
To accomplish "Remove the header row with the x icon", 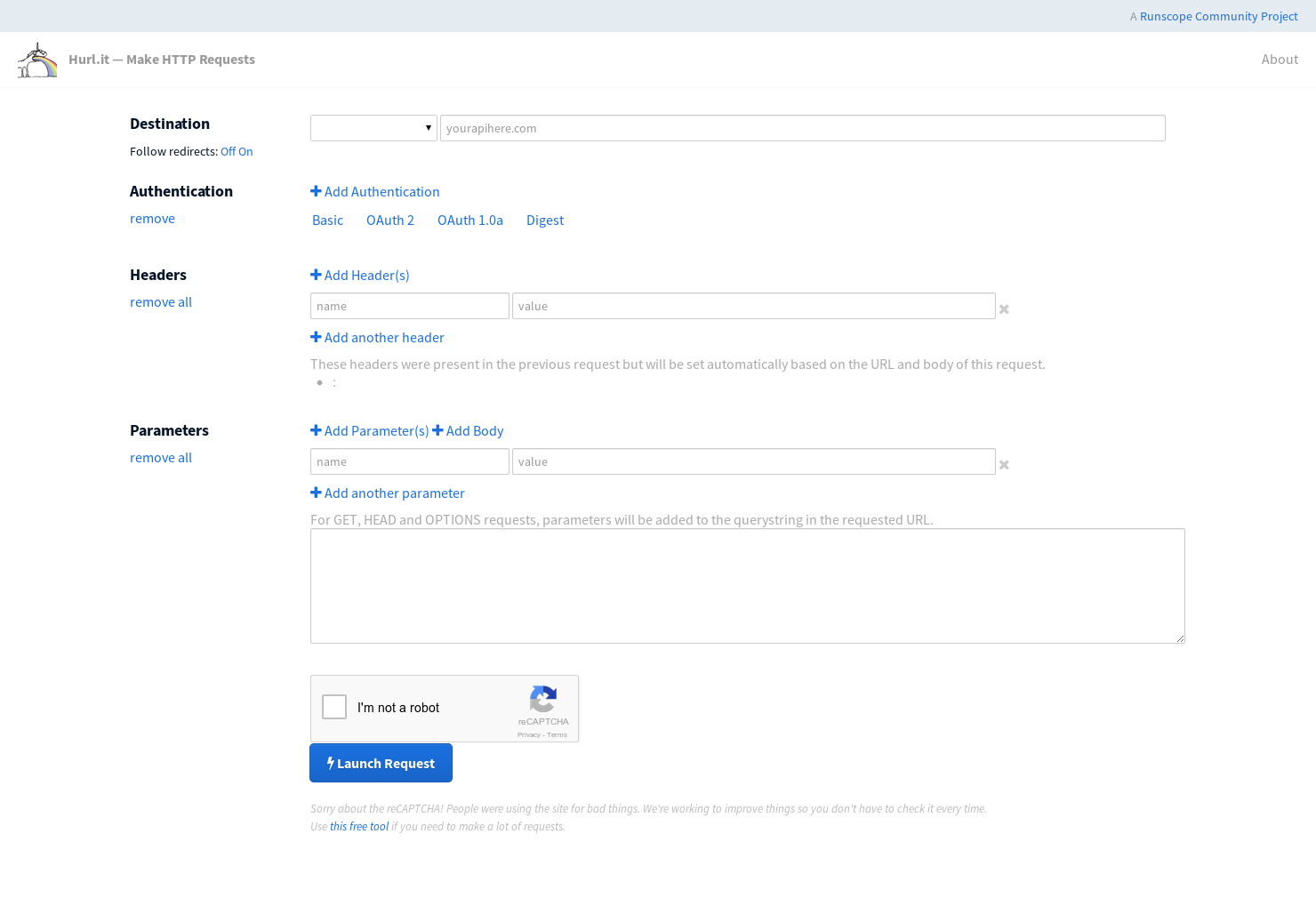I will coord(1004,309).
